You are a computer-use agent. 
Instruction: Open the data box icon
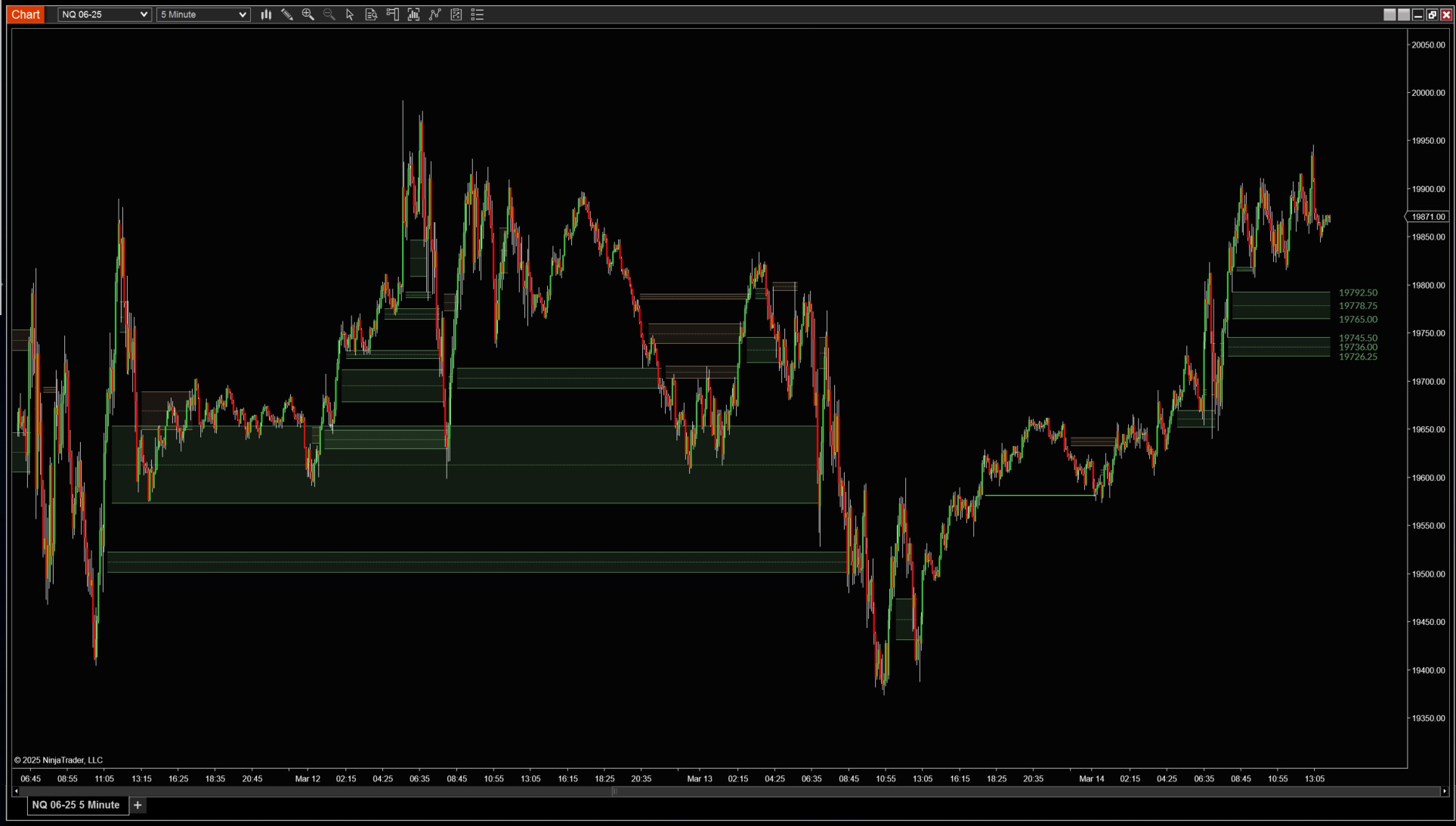371,14
